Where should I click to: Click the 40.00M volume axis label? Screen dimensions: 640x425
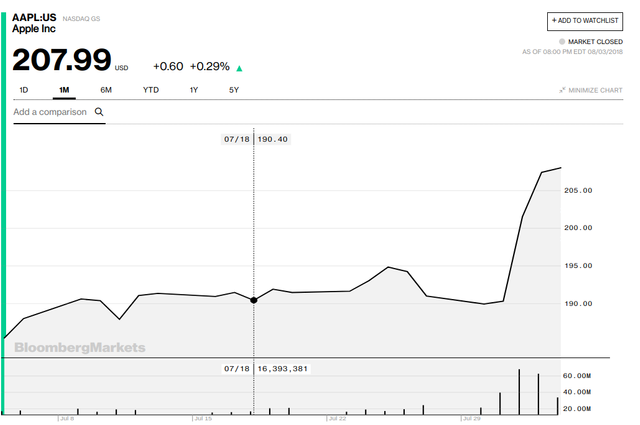point(577,392)
